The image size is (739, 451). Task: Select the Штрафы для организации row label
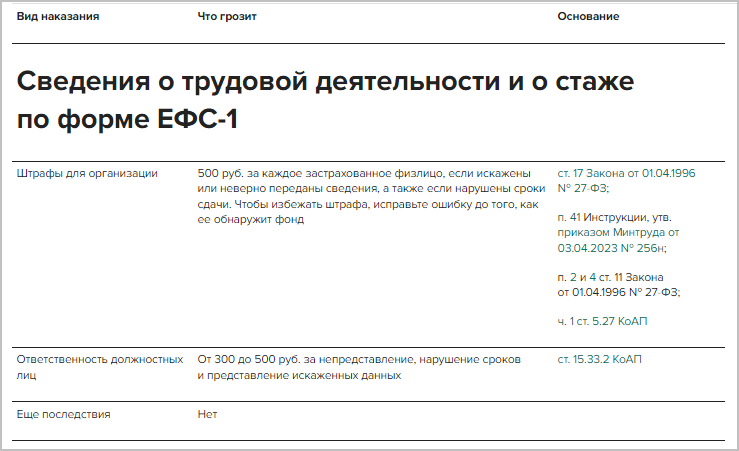click(87, 173)
